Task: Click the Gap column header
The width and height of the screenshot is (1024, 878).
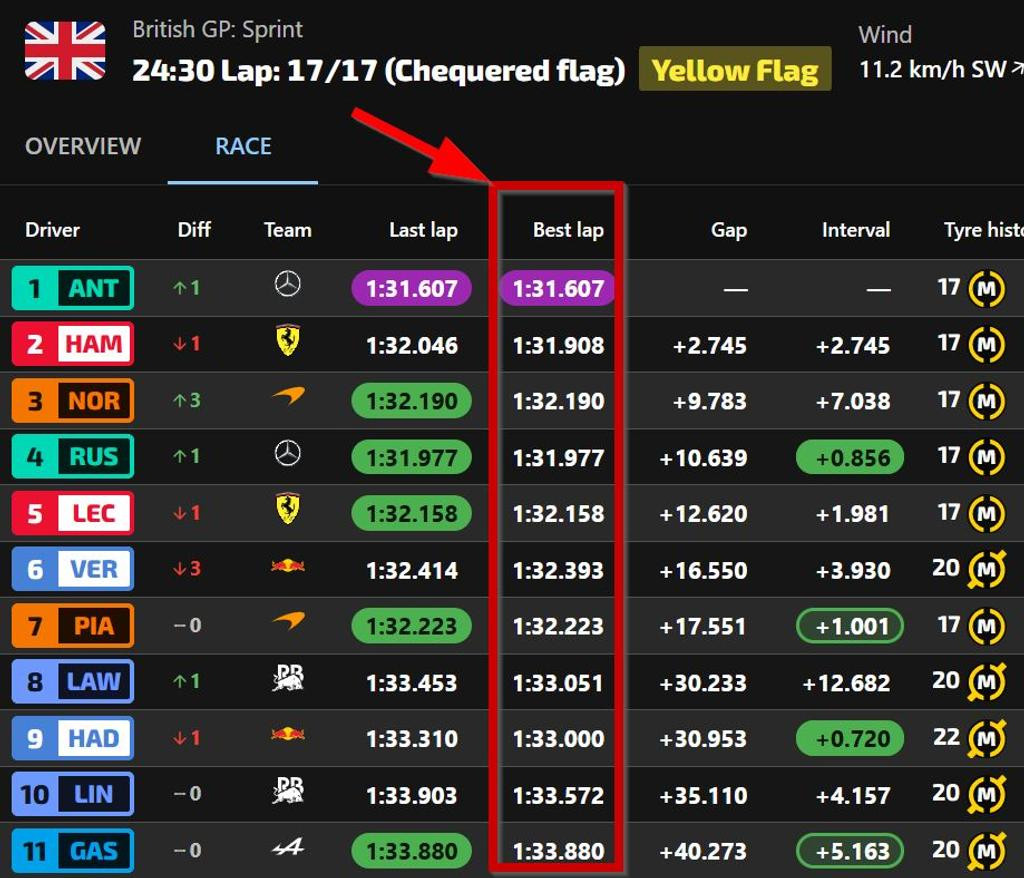Action: click(x=729, y=230)
